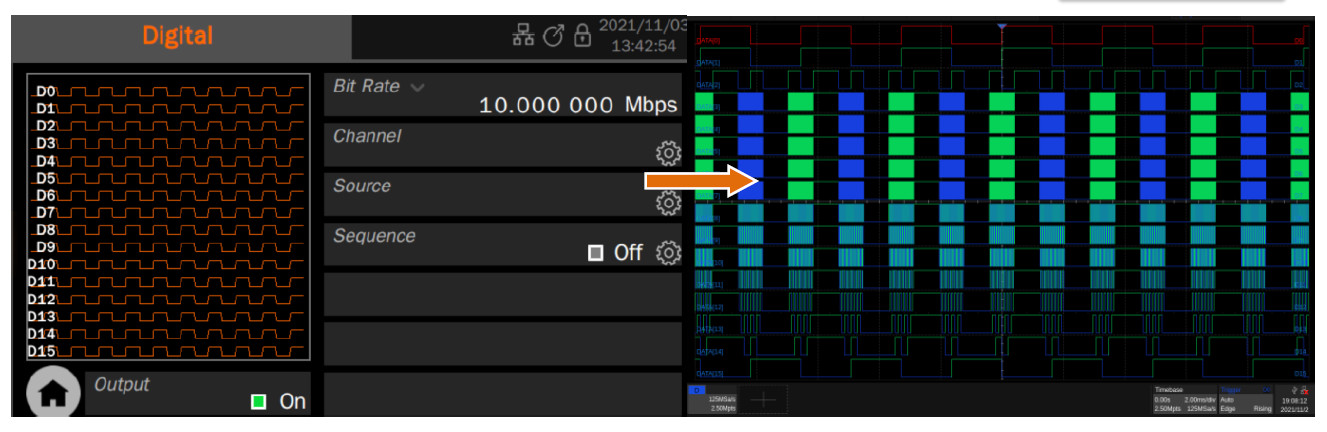Click the clock source icon beside network
This screenshot has height=432, width=1327.
pyautogui.click(x=553, y=37)
